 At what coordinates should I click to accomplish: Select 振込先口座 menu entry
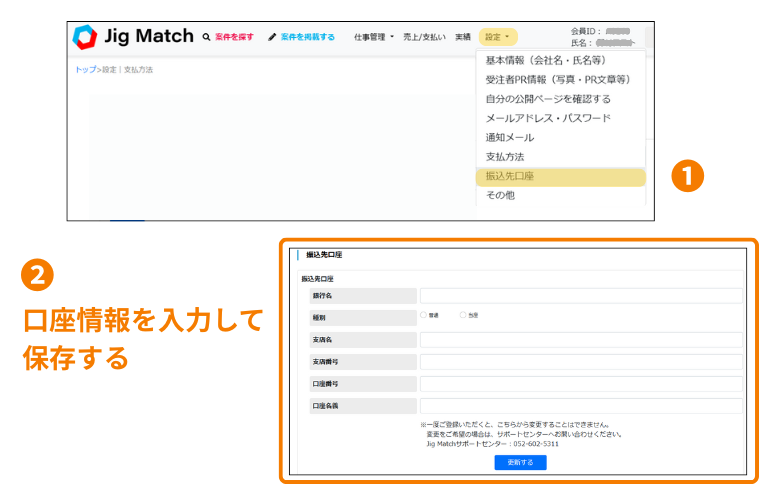(560, 176)
